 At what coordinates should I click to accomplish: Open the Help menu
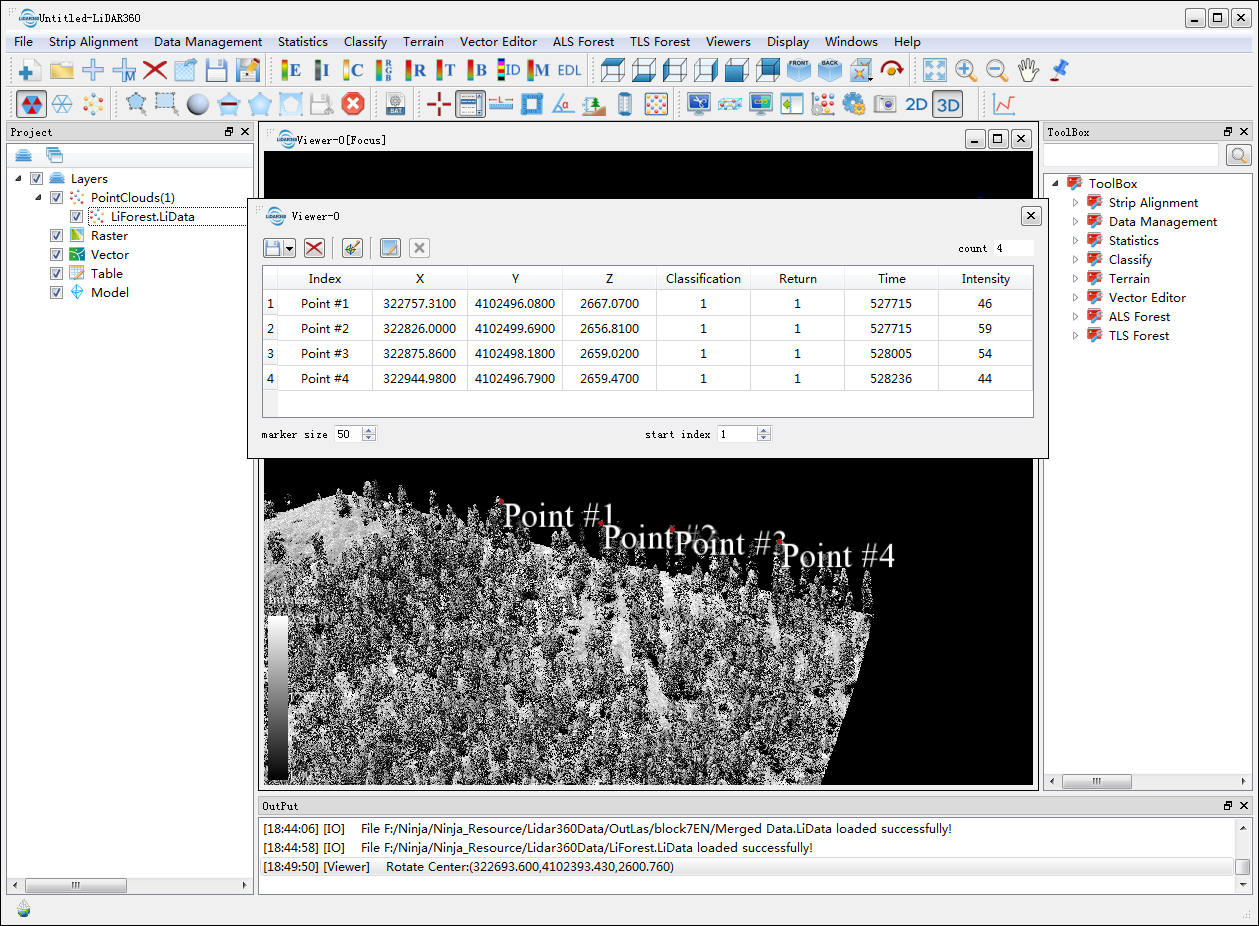(907, 42)
